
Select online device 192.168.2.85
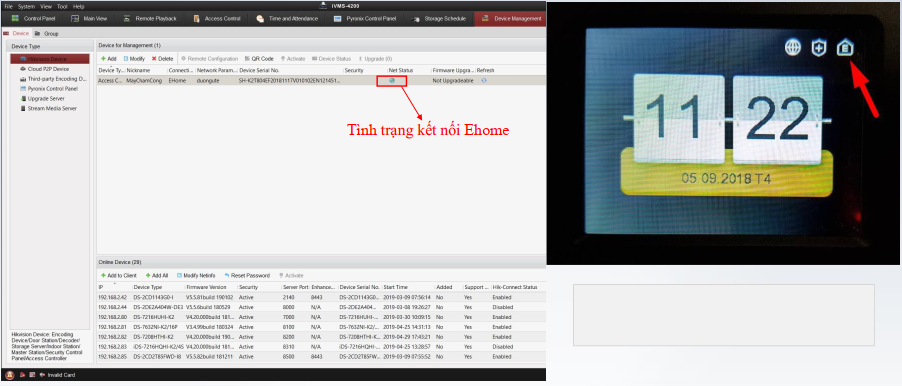(321, 357)
